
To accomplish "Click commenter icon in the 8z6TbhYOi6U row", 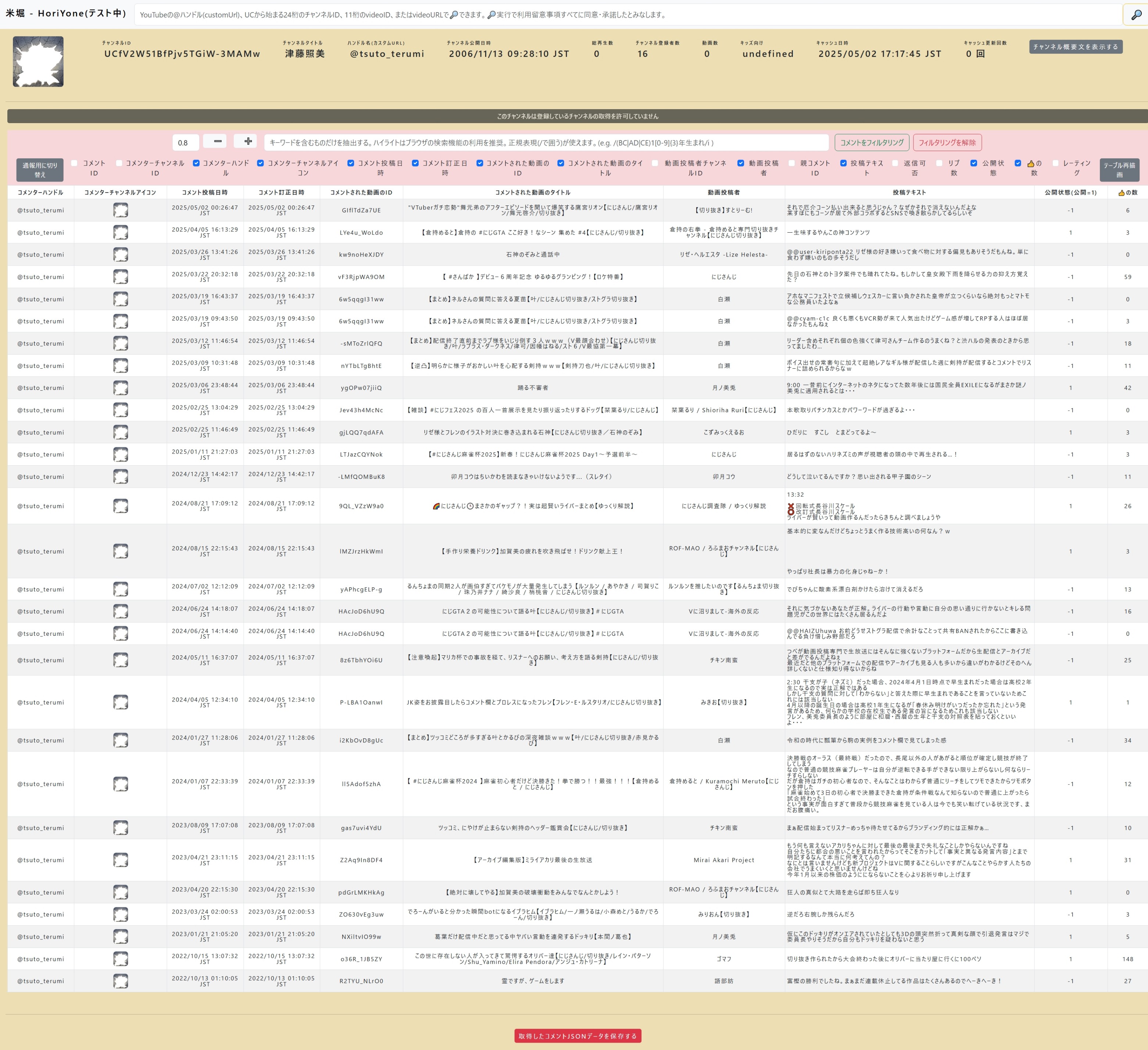I will pyautogui.click(x=120, y=660).
